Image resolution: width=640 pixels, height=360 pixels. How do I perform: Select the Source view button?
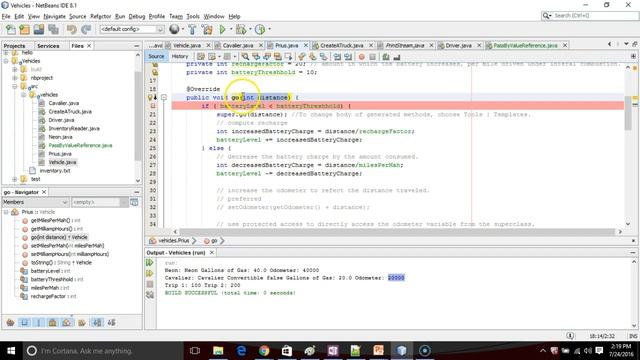click(x=156, y=56)
